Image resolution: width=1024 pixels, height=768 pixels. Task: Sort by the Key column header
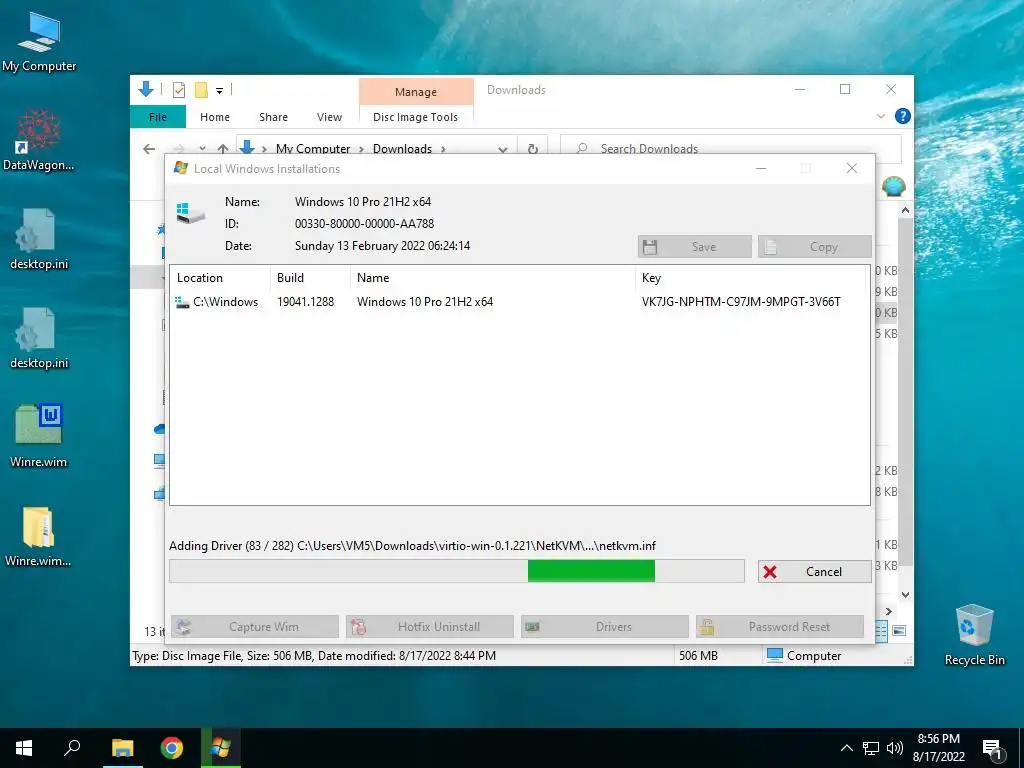(x=751, y=278)
